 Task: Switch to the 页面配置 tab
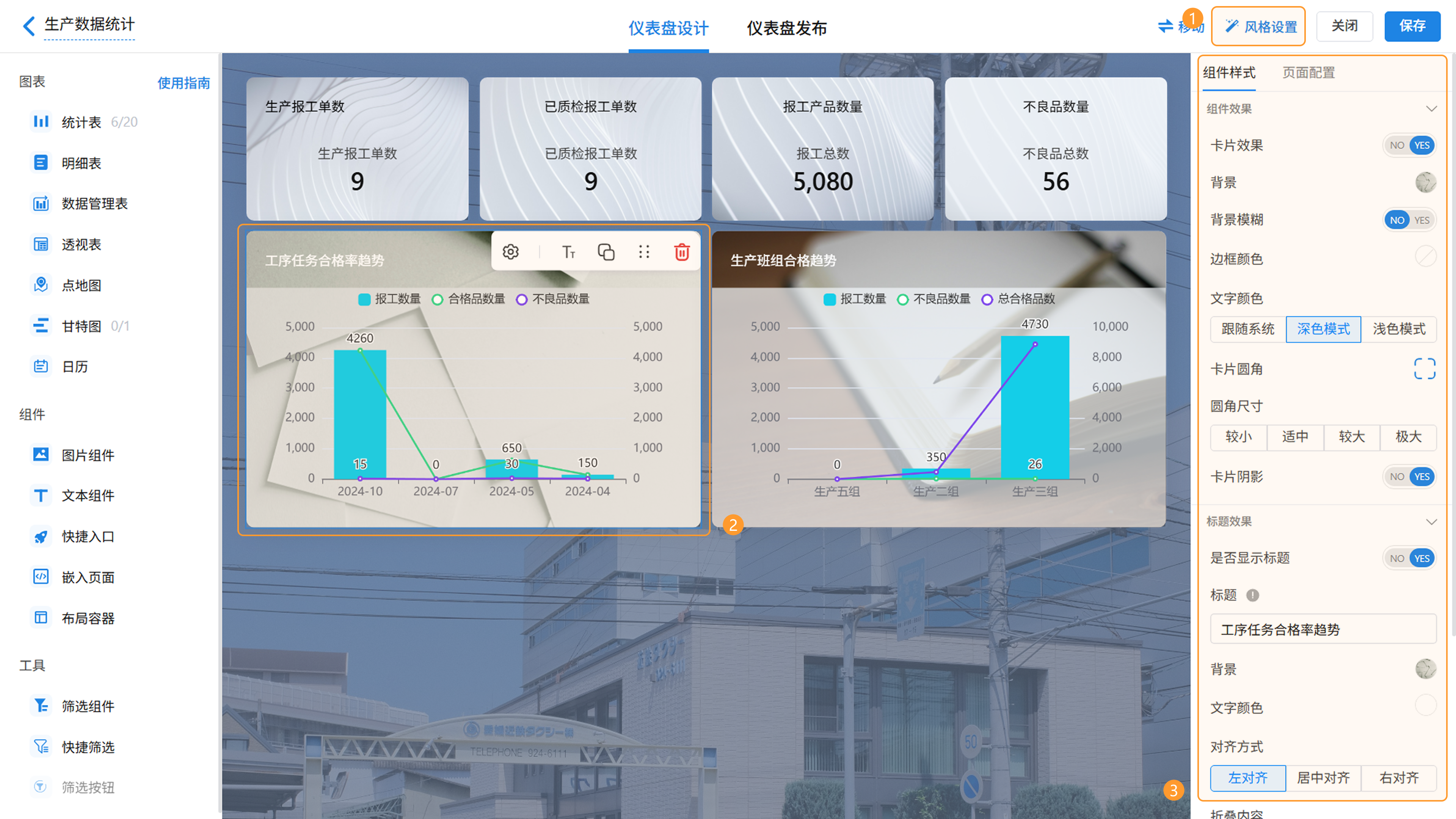click(x=1308, y=72)
